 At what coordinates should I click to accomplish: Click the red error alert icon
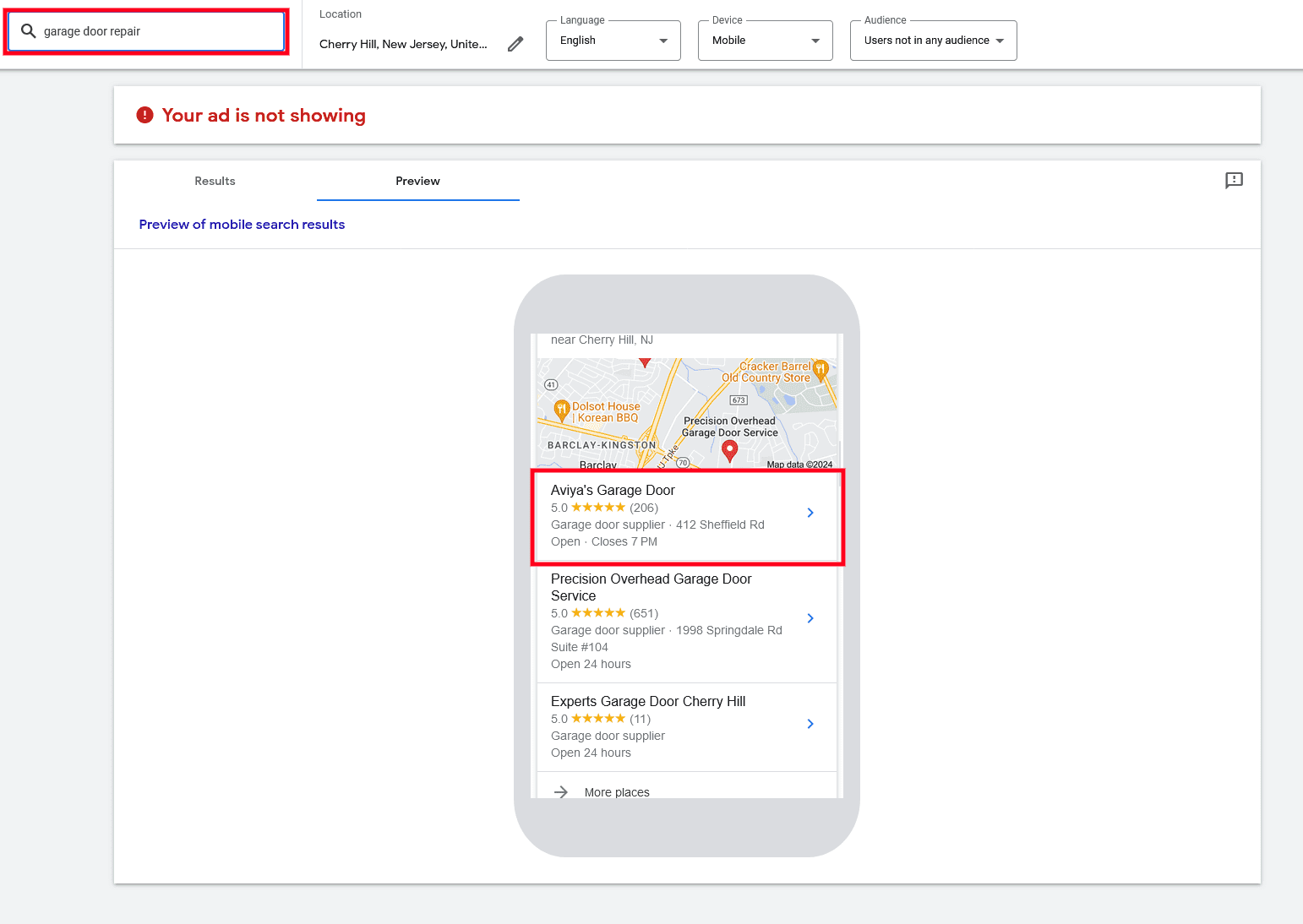[x=145, y=115]
